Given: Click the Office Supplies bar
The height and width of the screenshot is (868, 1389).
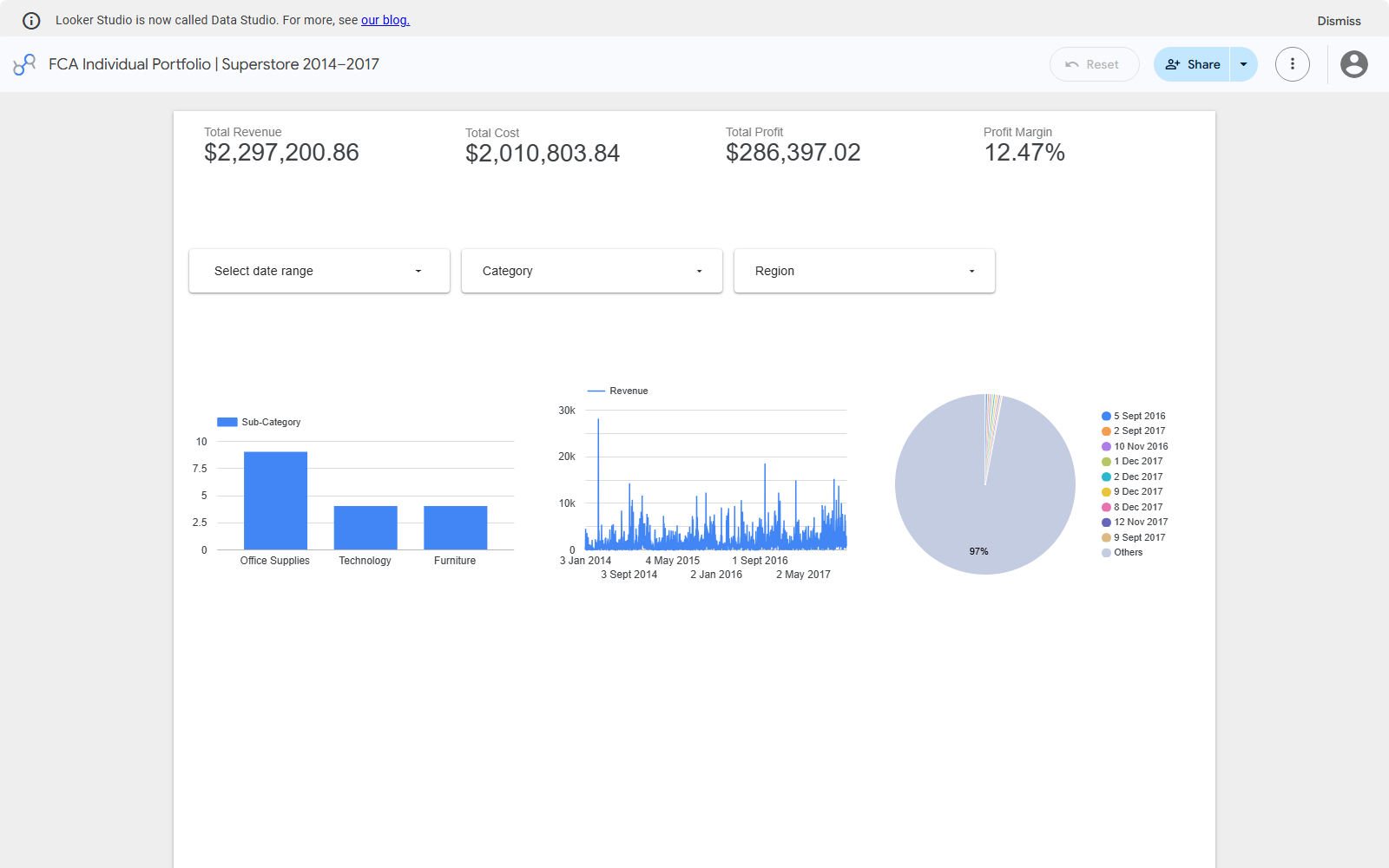Looking at the screenshot, I should coord(275,501).
